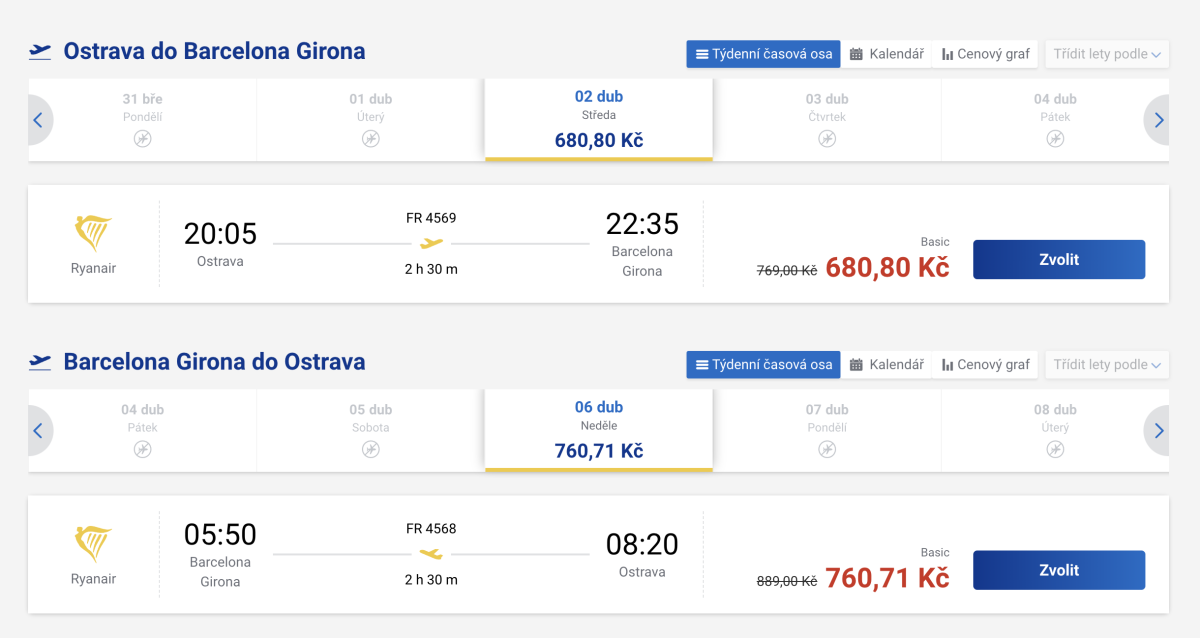Select return Týdenní časová osa view
The height and width of the screenshot is (638, 1200).
[x=764, y=365]
